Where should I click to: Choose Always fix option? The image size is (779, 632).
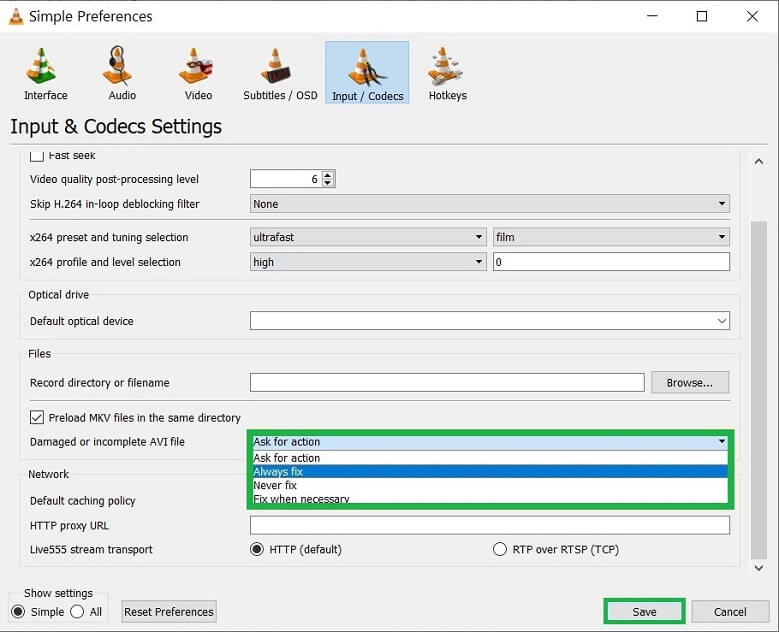click(490, 472)
